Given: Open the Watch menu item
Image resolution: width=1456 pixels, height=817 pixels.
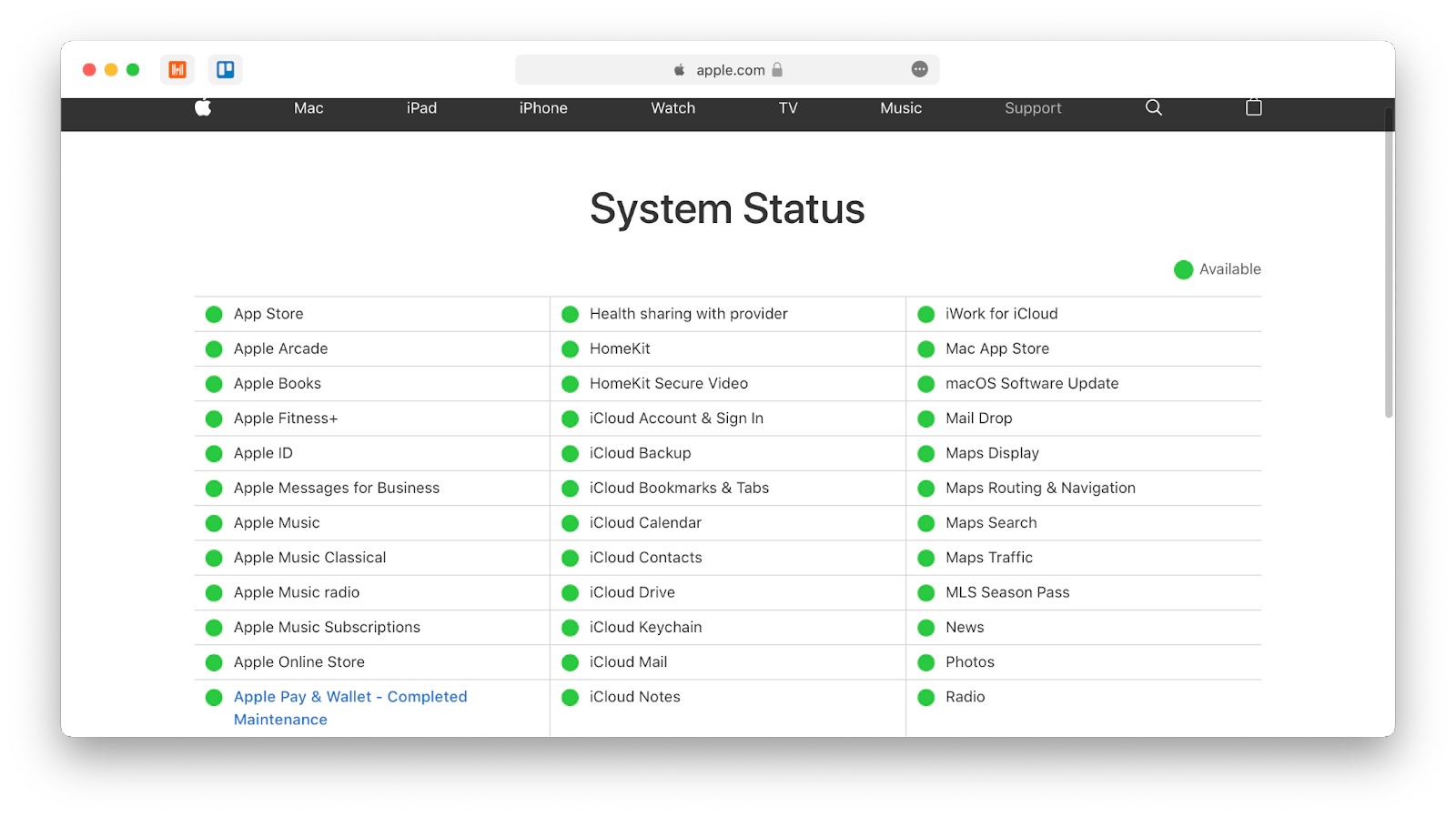Looking at the screenshot, I should pyautogui.click(x=673, y=107).
